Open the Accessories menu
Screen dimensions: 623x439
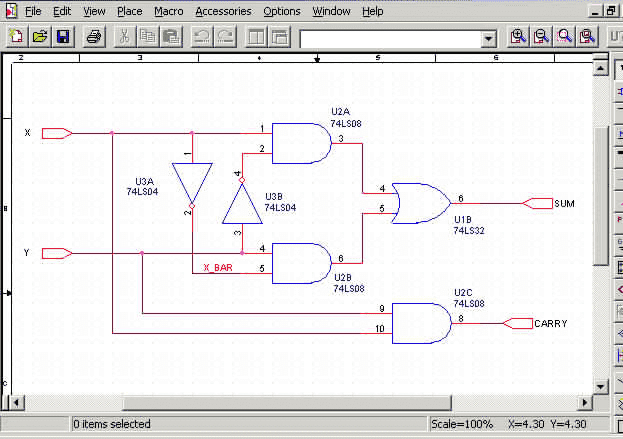[x=223, y=11]
